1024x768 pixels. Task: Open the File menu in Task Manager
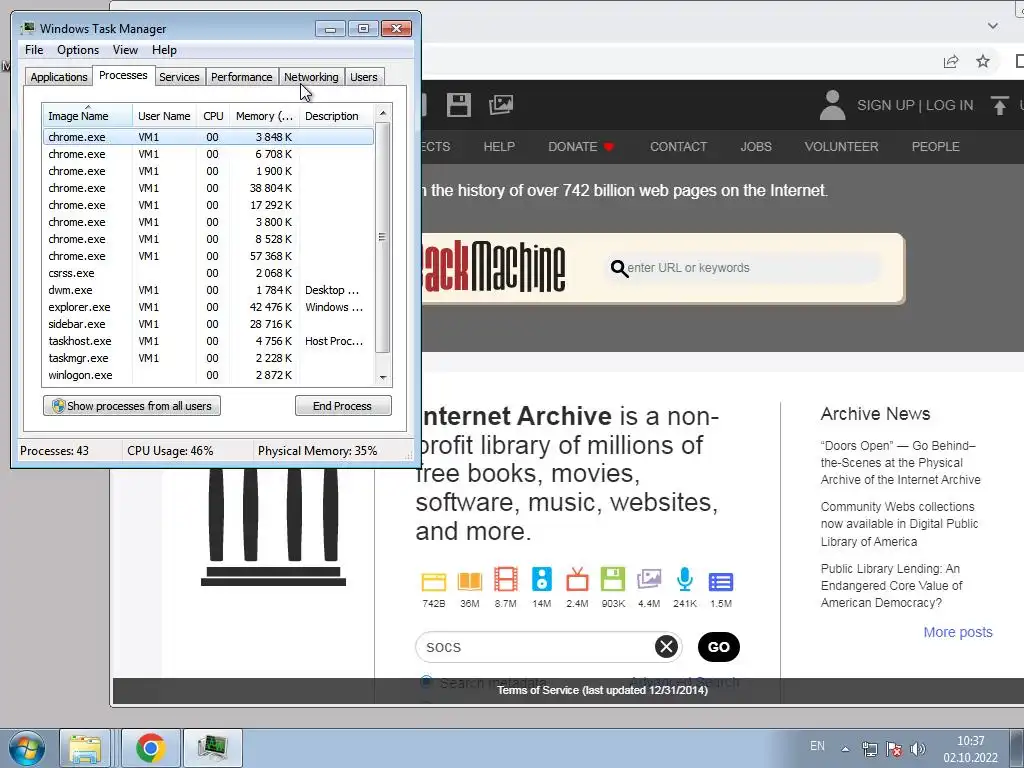pos(34,50)
